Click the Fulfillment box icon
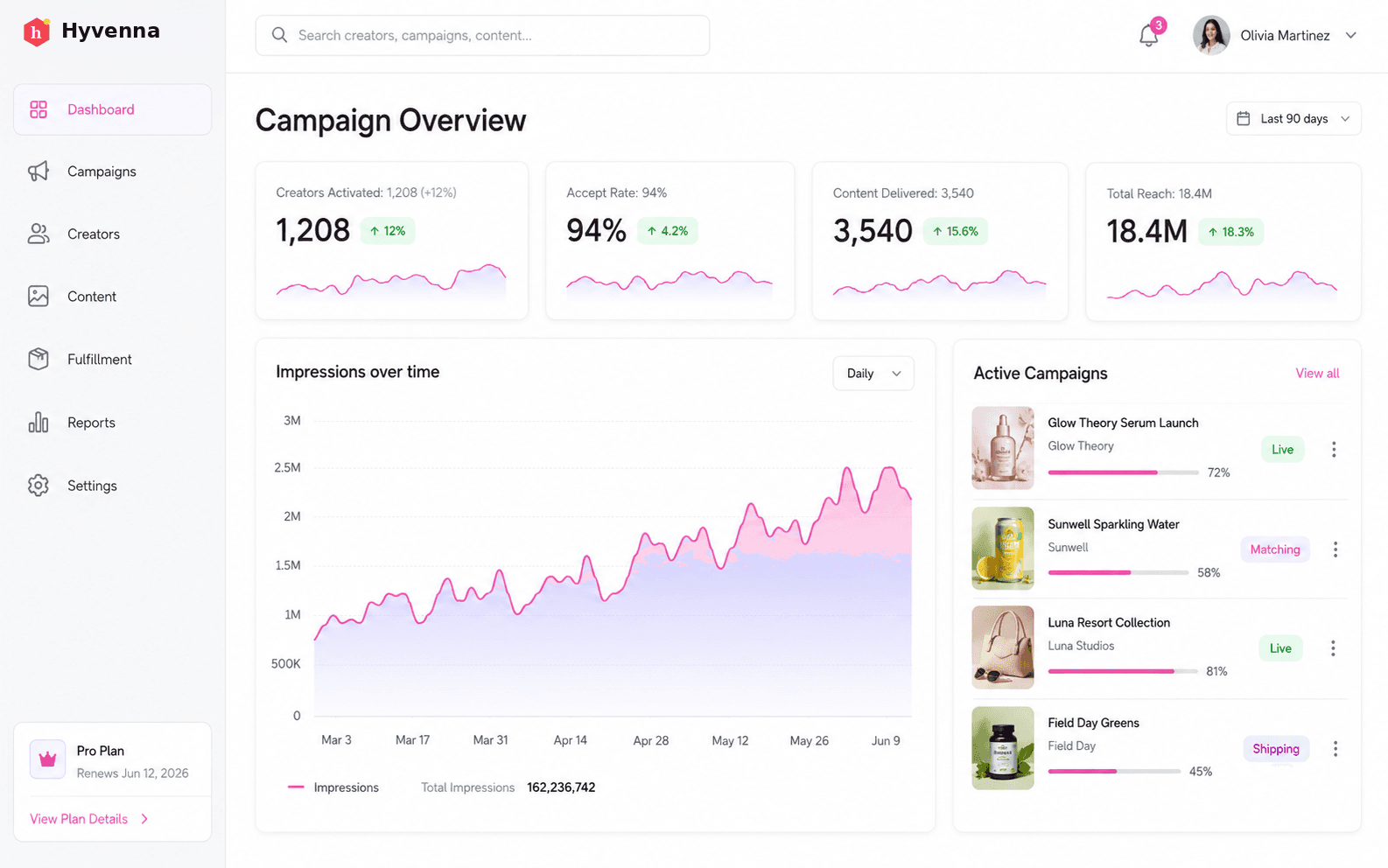This screenshot has width=1388, height=868. [x=39, y=359]
